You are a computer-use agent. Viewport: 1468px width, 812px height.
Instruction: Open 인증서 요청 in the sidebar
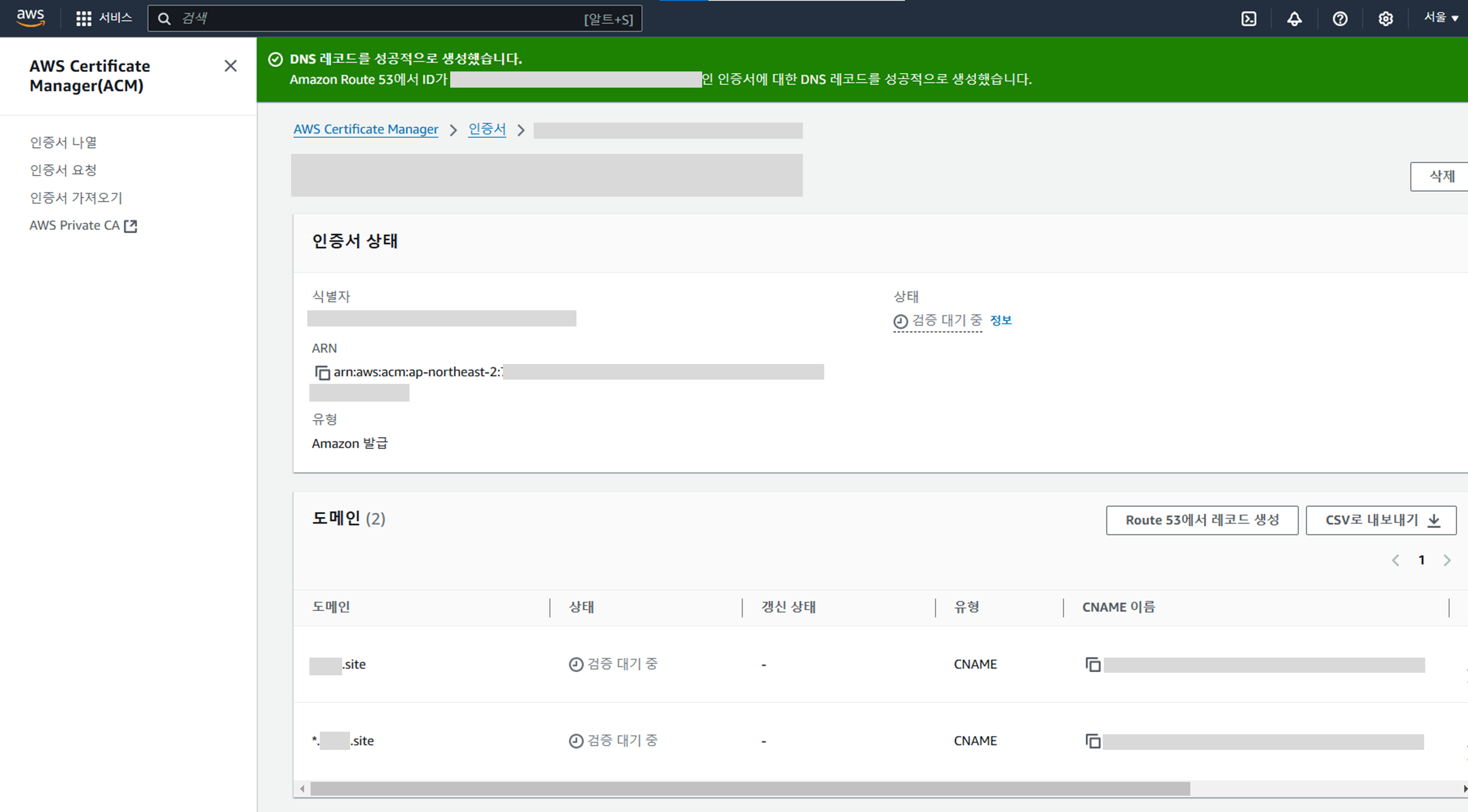point(63,170)
